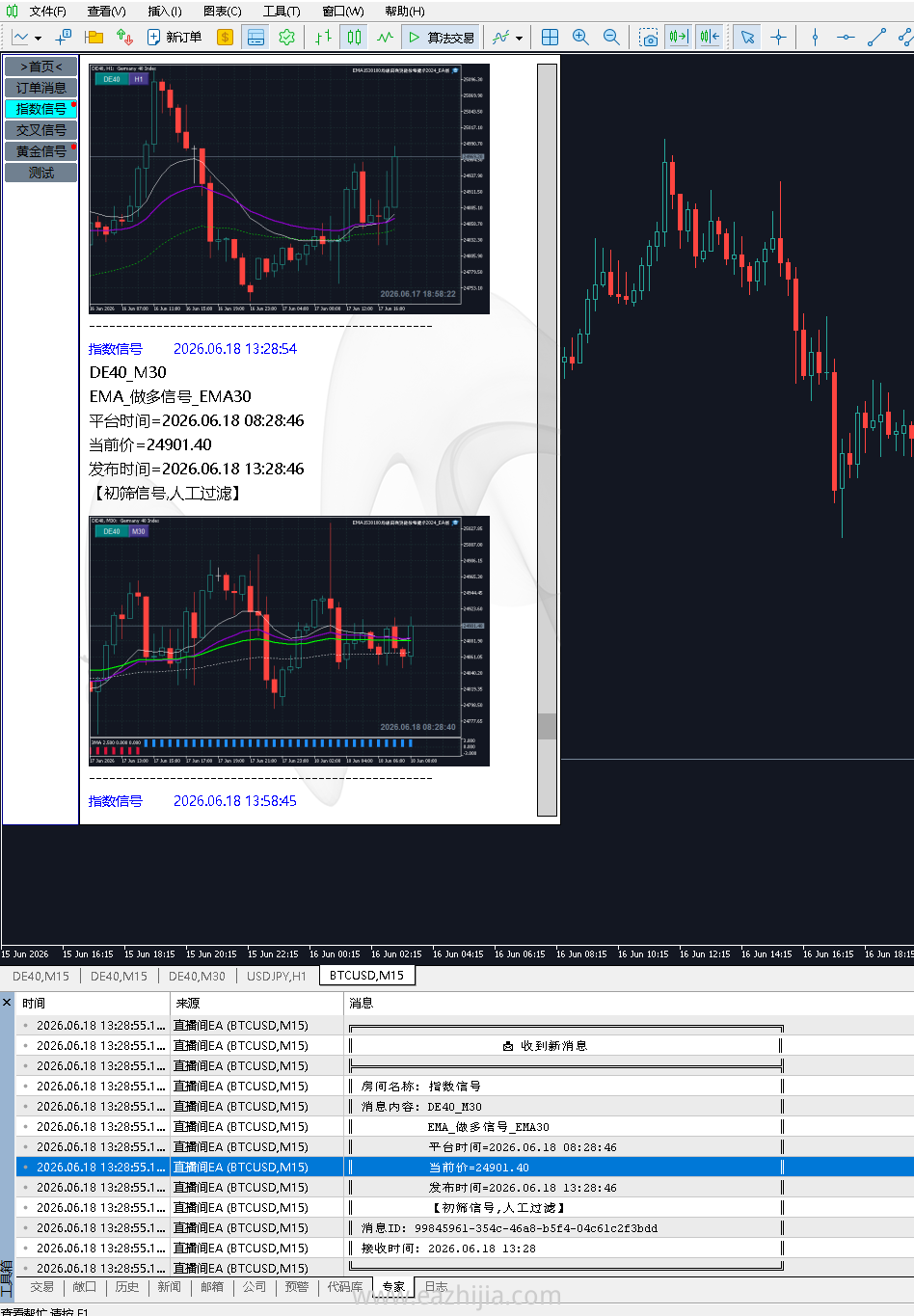Create a new order with 新订单
Screen dimensions: 914x1316
(x=175, y=37)
